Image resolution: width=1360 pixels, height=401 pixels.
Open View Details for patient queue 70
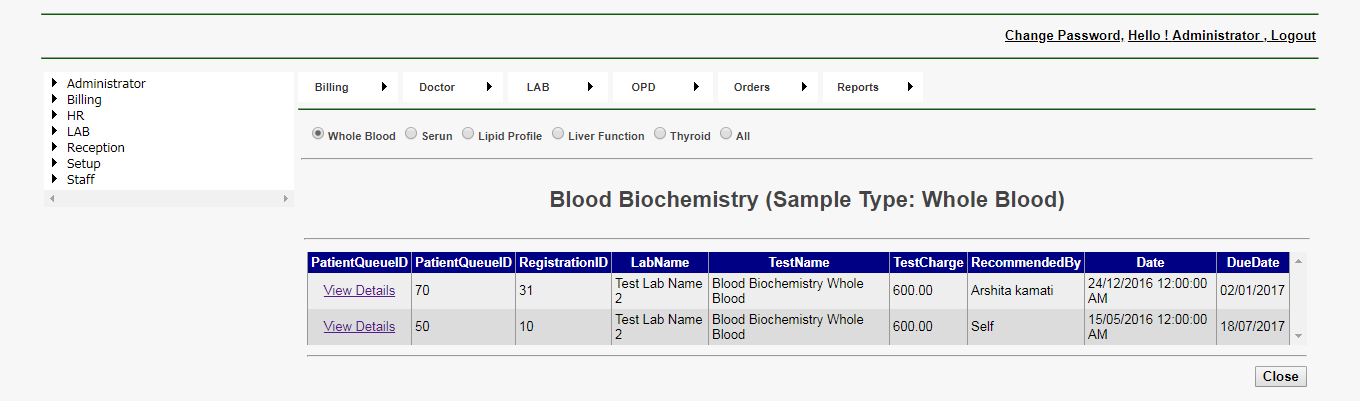[x=359, y=291]
